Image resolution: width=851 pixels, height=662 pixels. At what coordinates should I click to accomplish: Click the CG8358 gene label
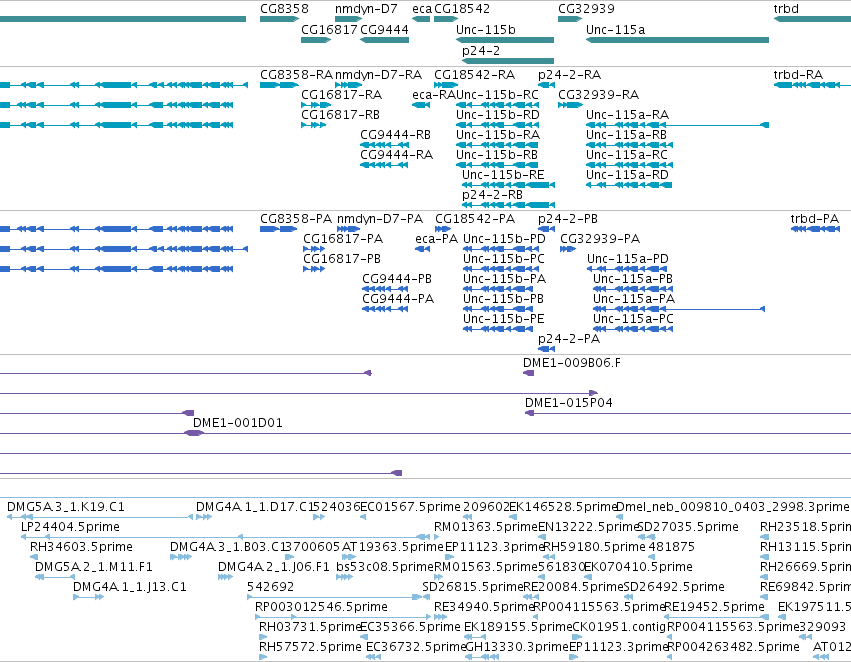pos(284,9)
